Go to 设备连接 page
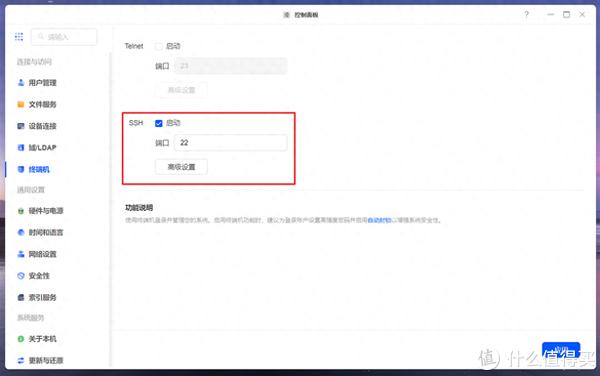600x376 pixels. coord(37,126)
